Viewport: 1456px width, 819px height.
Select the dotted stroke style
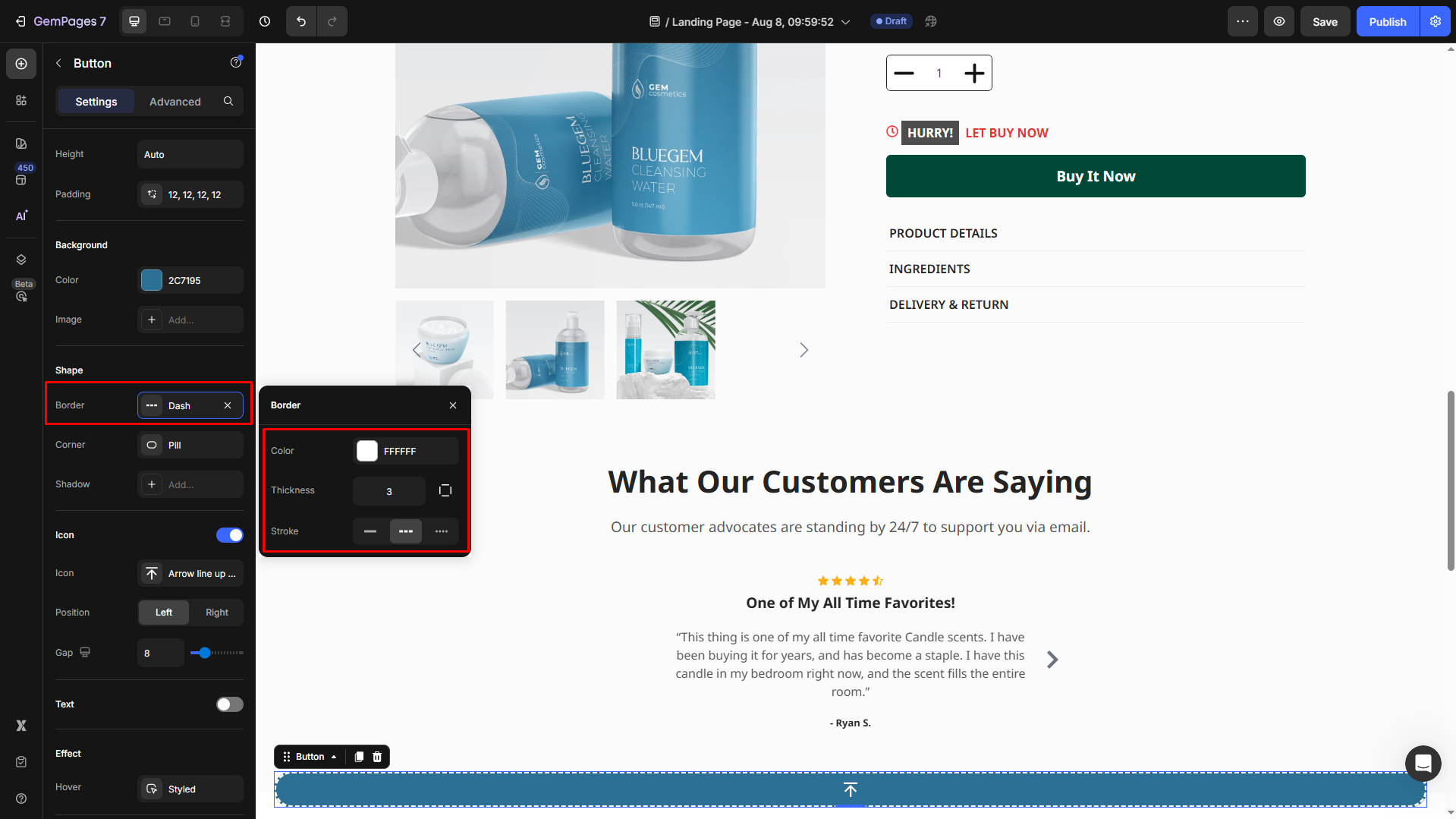click(x=442, y=531)
